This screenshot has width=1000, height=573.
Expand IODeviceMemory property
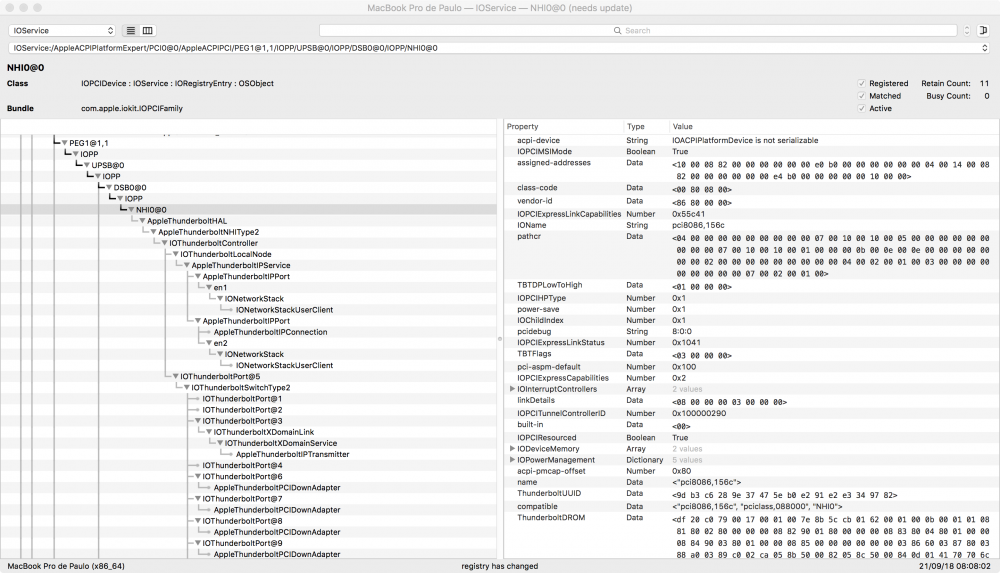pos(512,449)
